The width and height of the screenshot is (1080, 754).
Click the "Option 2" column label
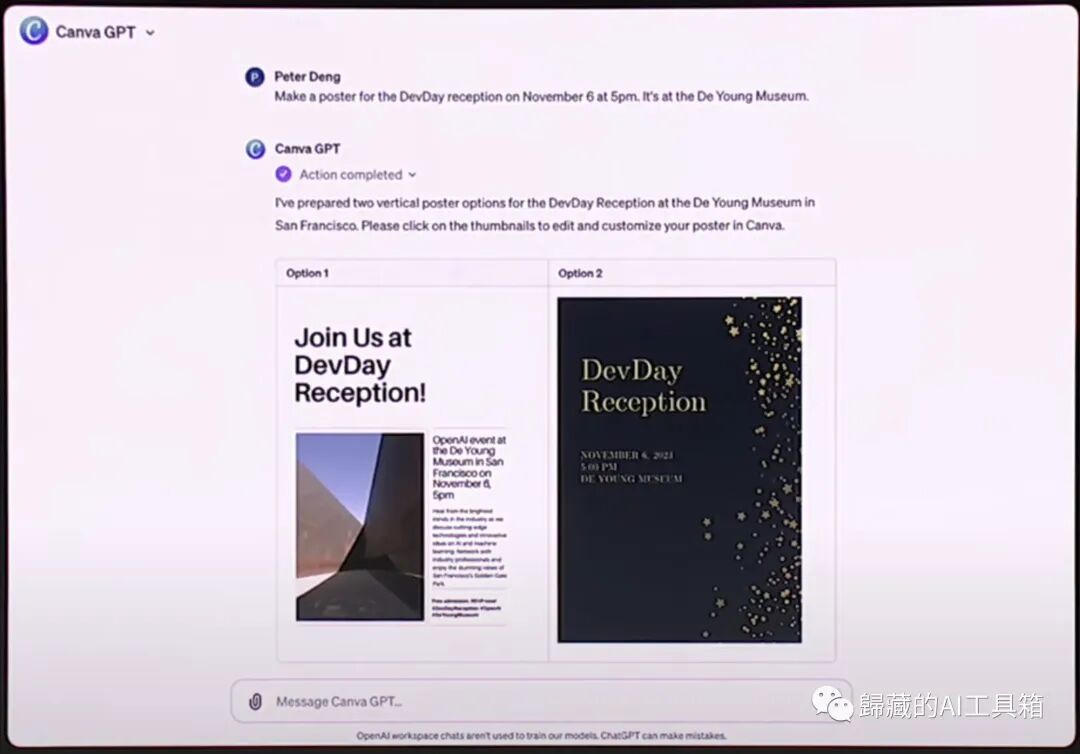[580, 273]
